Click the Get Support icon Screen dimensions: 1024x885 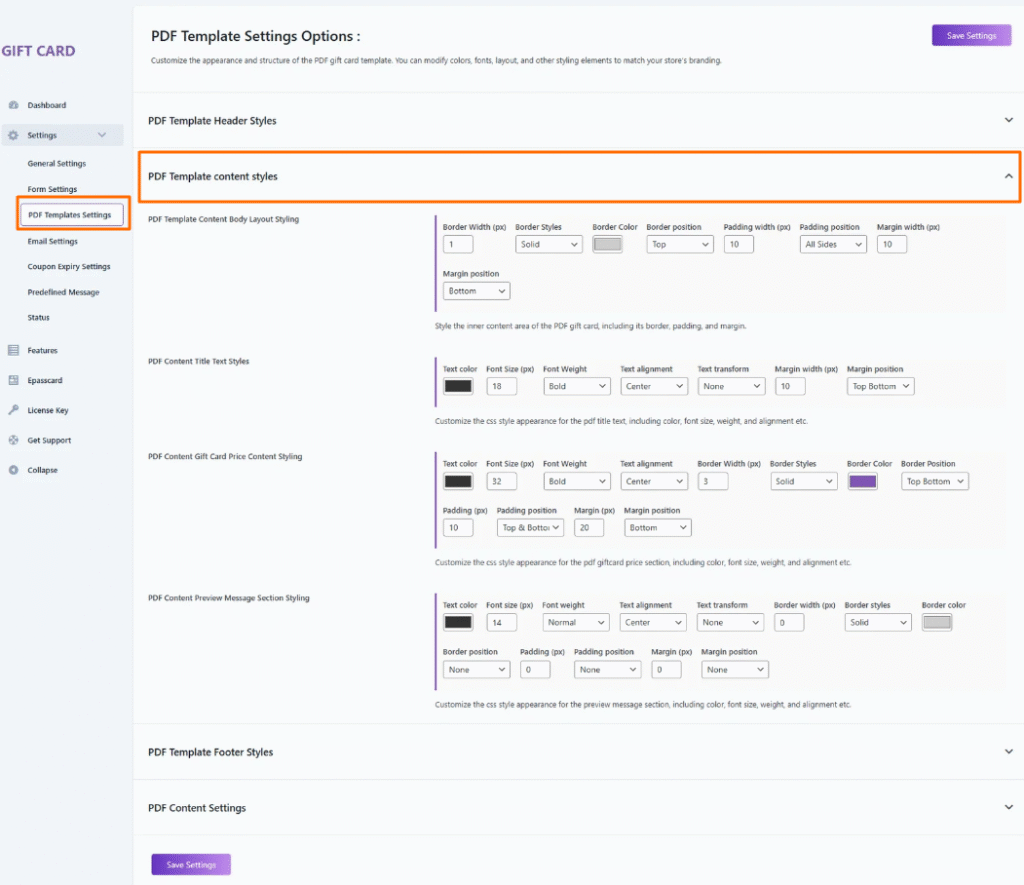13,440
